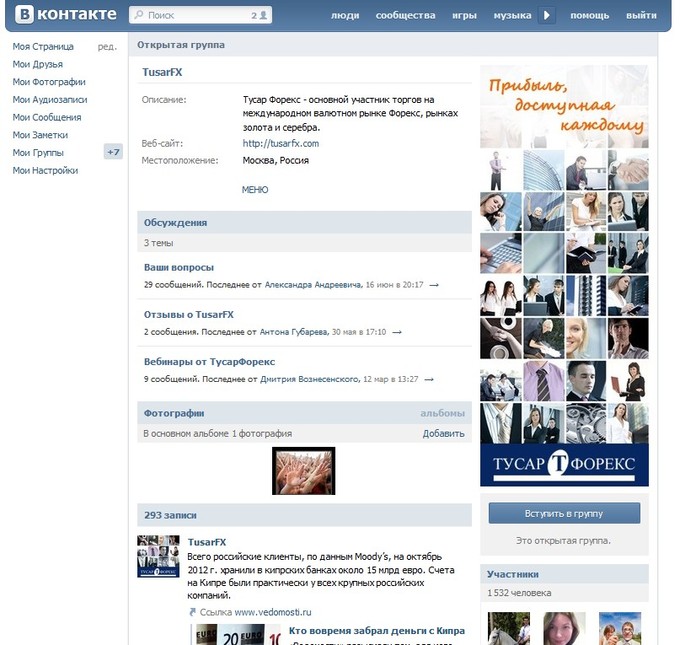Click the music play button in header
Screen dimensions: 680x645
547,15
